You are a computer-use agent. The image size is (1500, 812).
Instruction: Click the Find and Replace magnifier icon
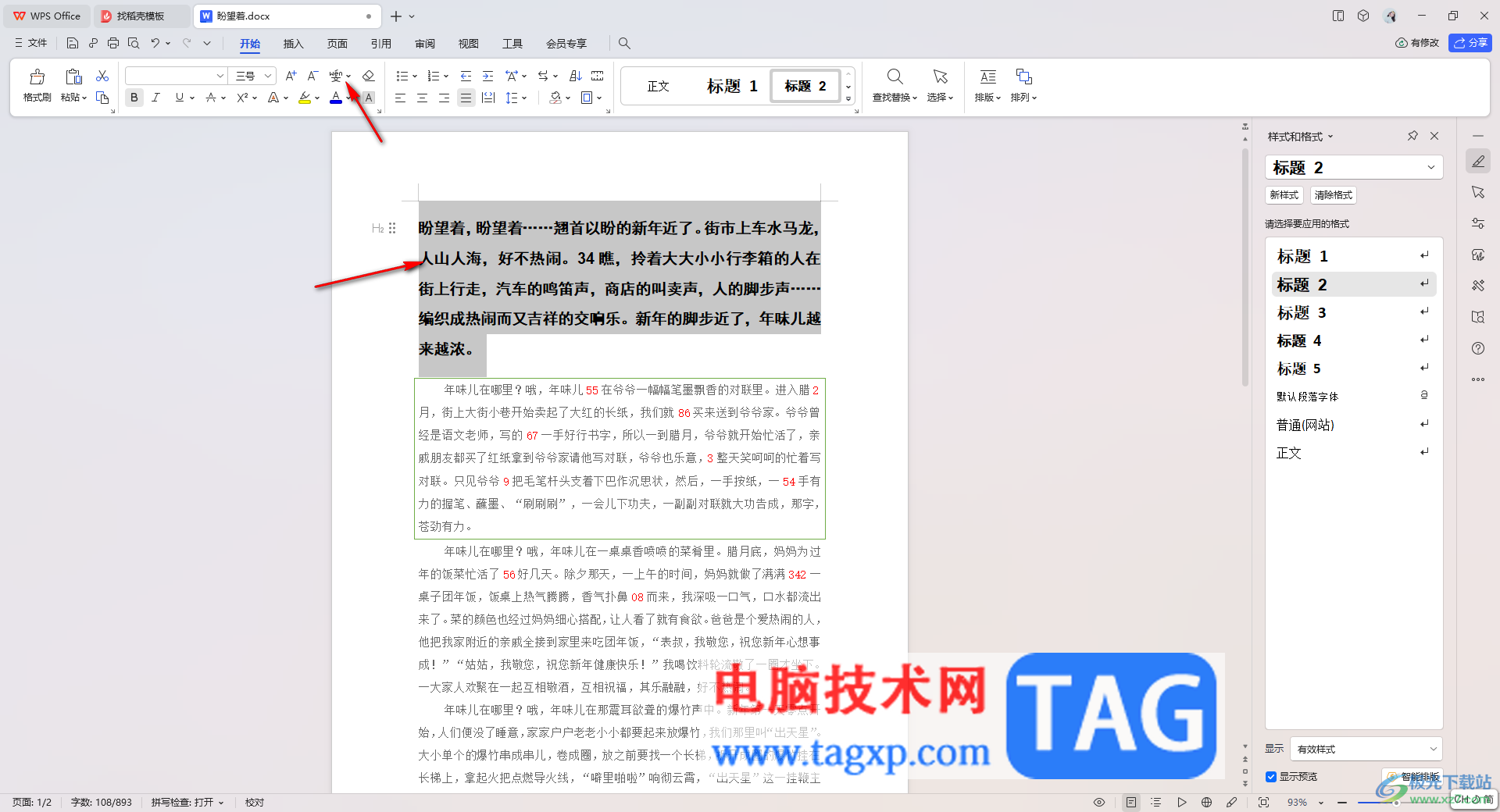[895, 77]
